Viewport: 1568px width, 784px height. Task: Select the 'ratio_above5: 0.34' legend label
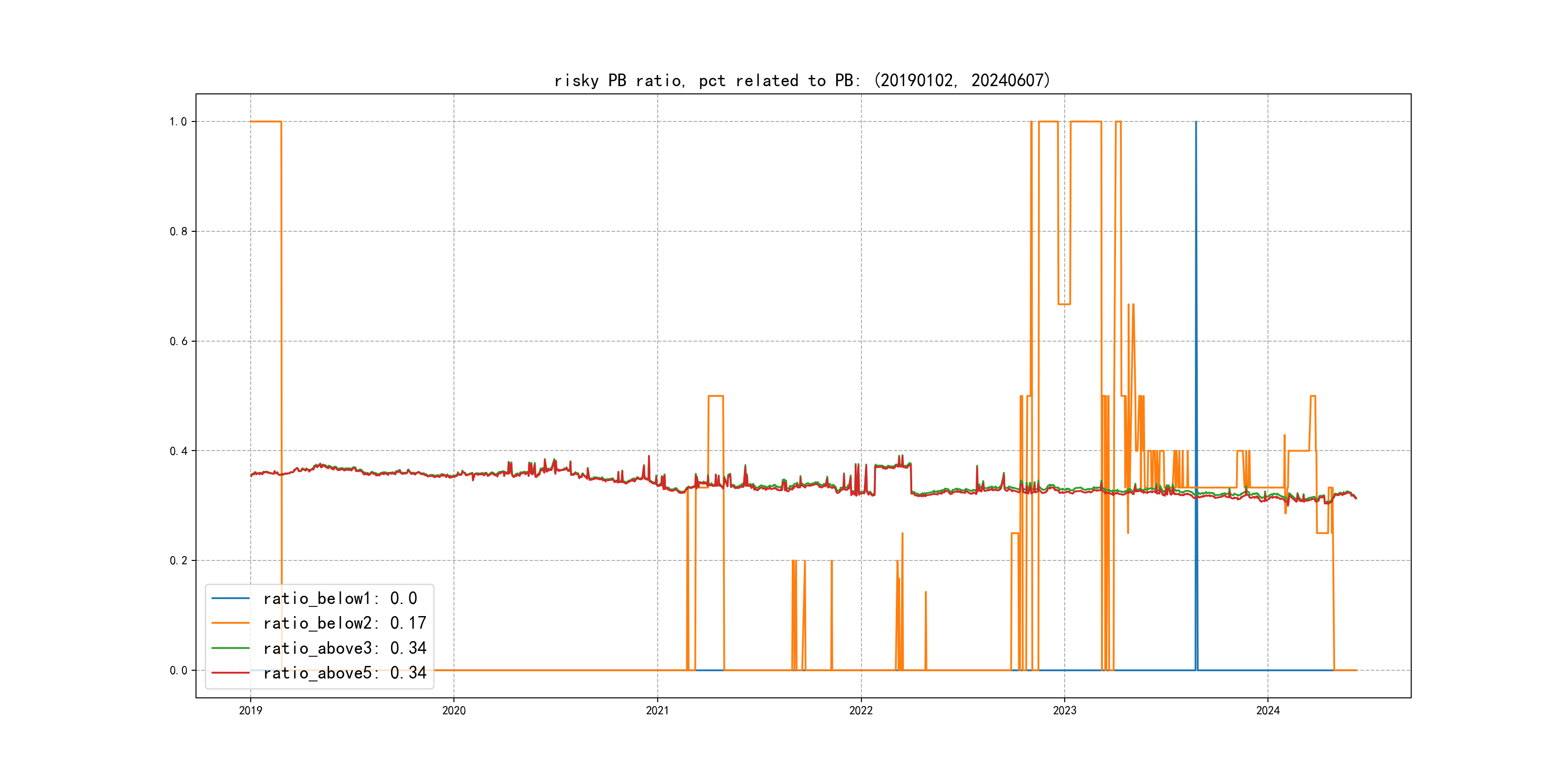point(345,673)
